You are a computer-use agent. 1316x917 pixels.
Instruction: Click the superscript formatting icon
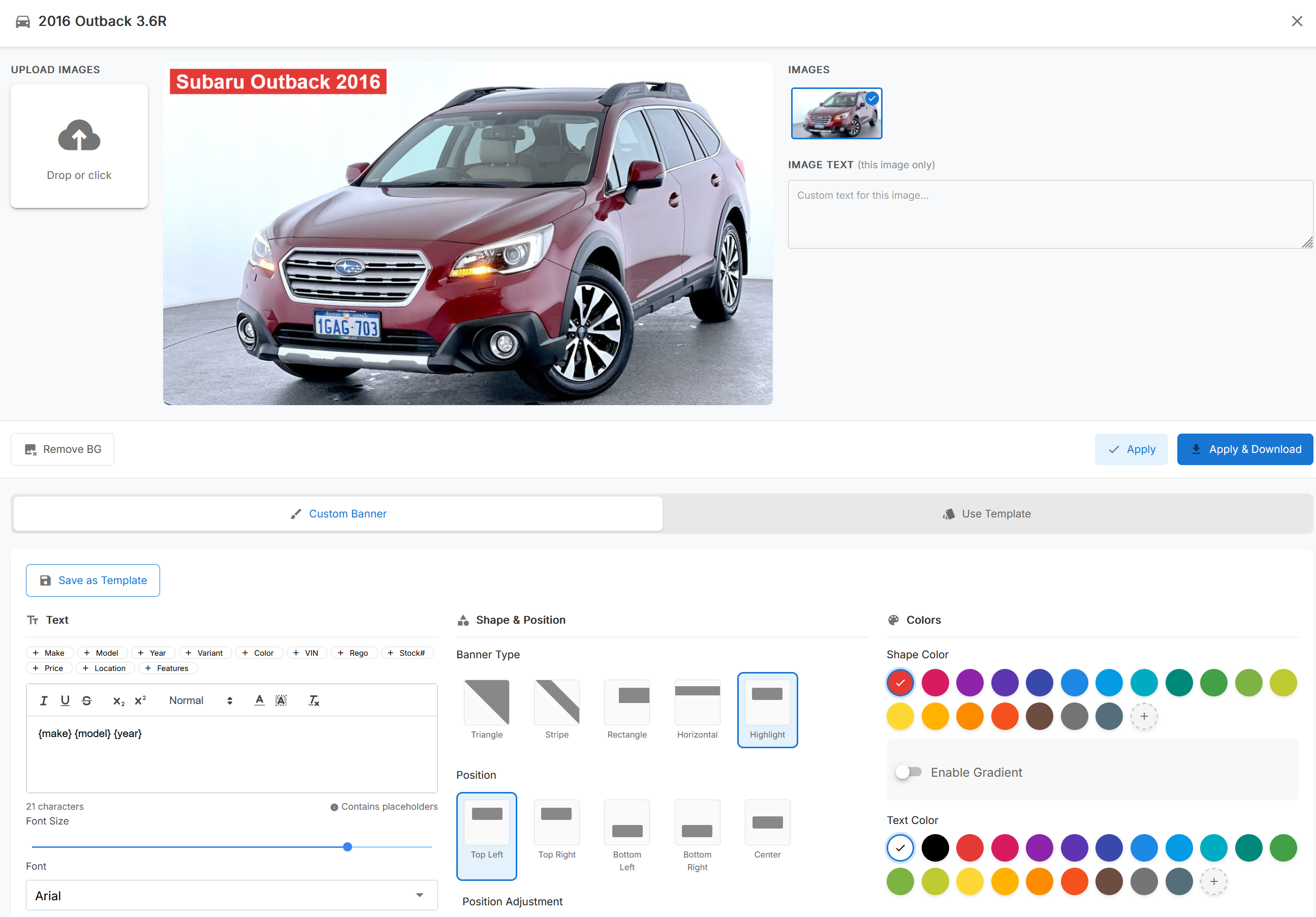pos(140,700)
